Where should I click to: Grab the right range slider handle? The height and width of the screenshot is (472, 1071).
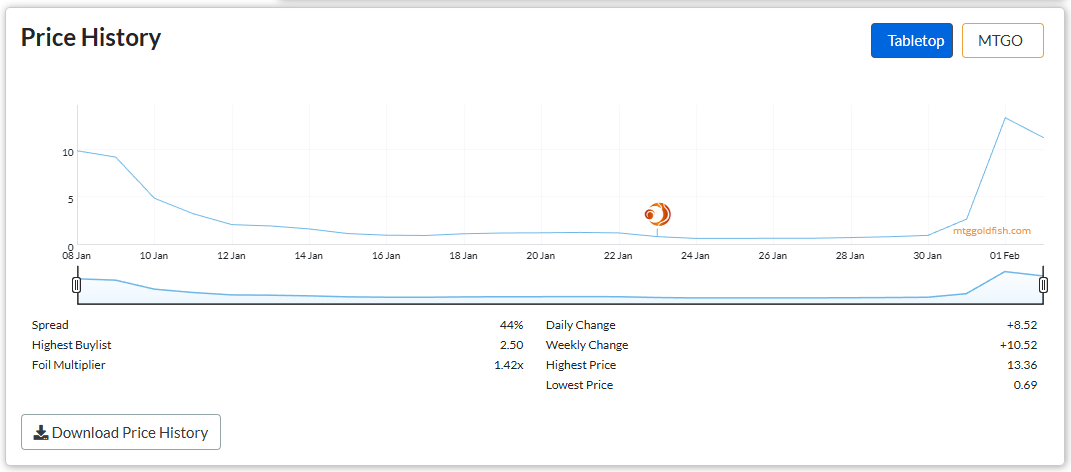click(x=1043, y=285)
